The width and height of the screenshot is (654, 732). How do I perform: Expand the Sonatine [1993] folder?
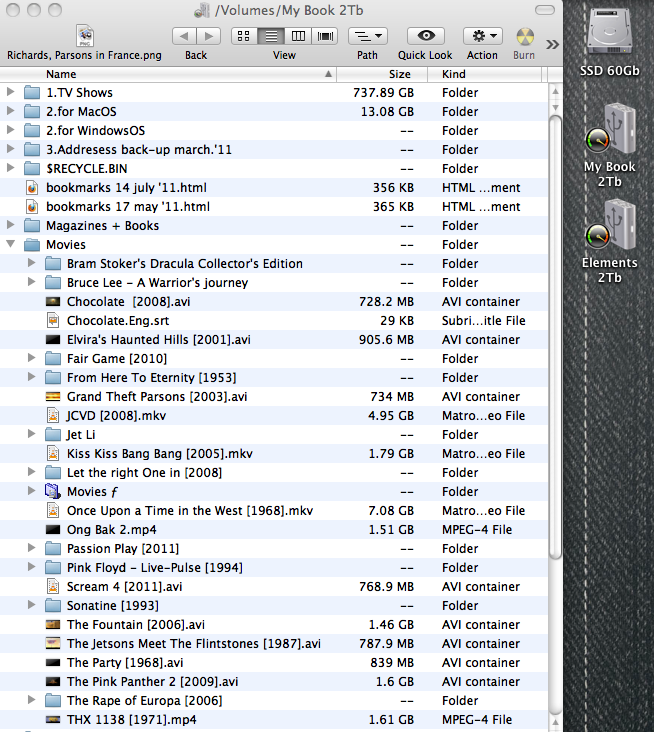tap(31, 605)
